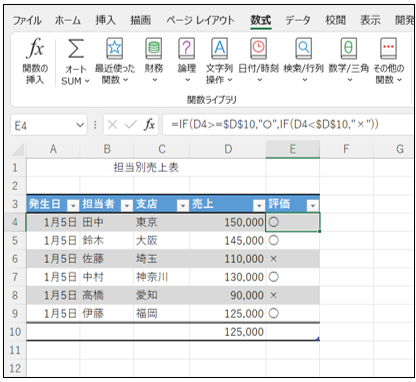
Task: Select row 4 header
Action: pos(15,222)
